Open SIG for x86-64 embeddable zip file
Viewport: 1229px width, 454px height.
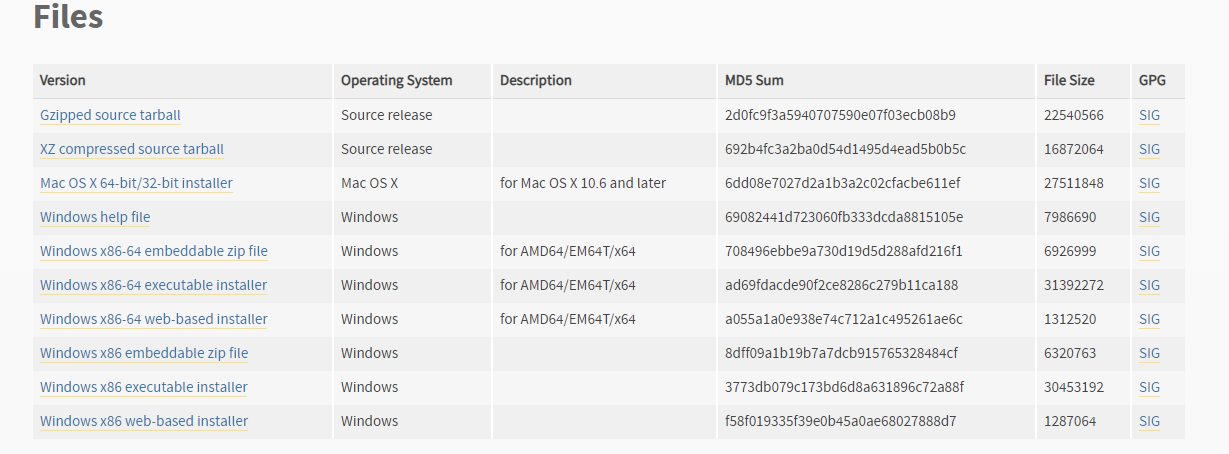(x=1149, y=251)
